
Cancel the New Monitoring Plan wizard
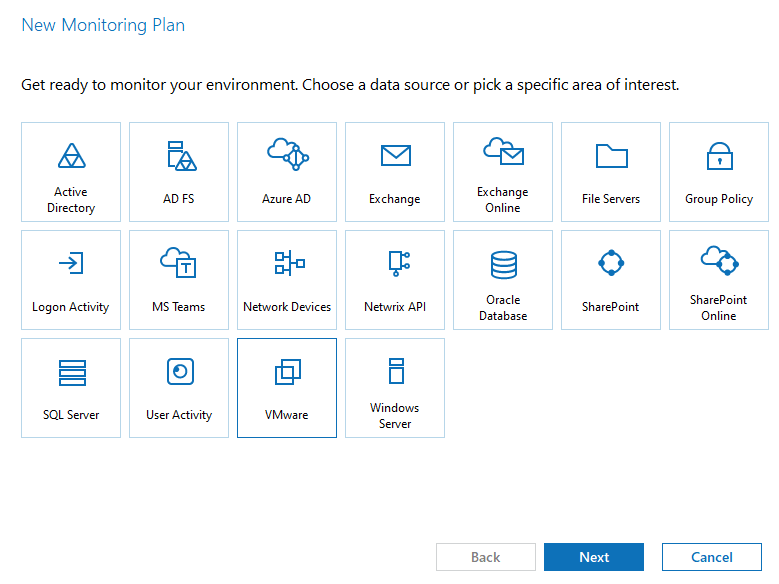712,557
